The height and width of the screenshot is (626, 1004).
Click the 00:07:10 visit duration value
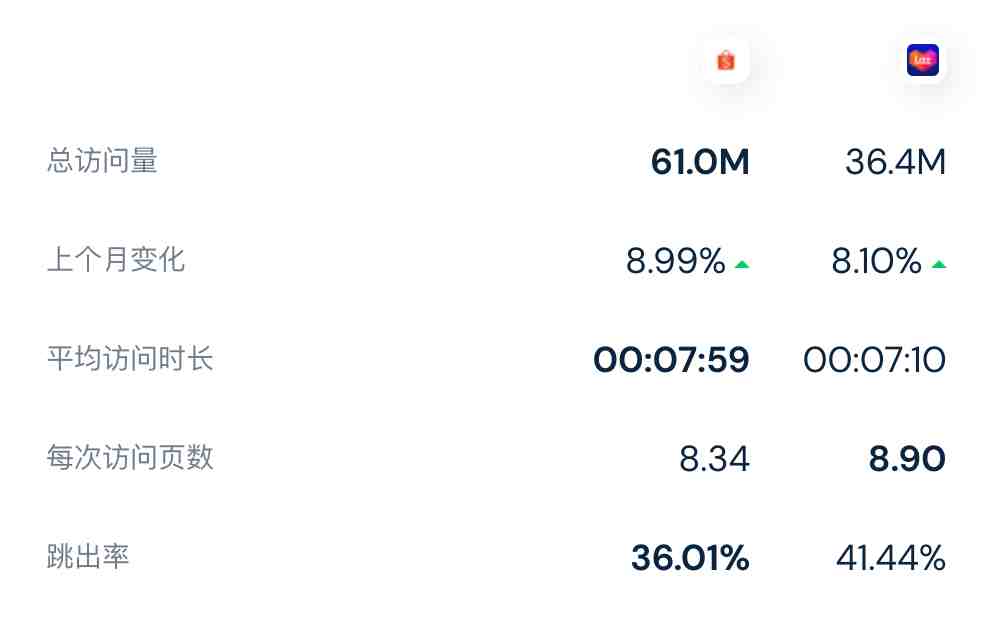coord(874,360)
